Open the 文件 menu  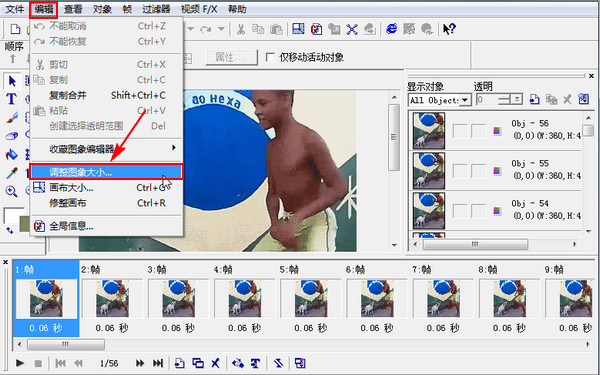[x=15, y=9]
